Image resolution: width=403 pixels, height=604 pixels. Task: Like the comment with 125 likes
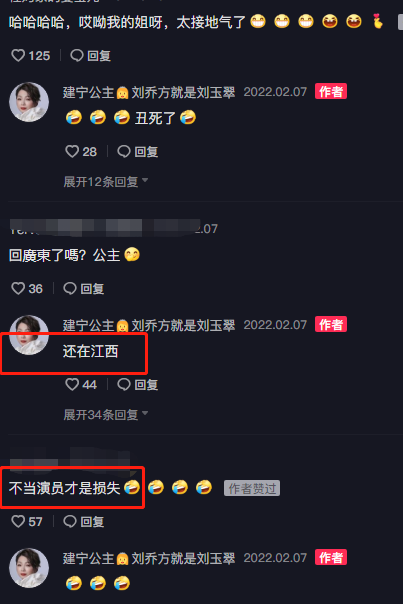coord(30,55)
